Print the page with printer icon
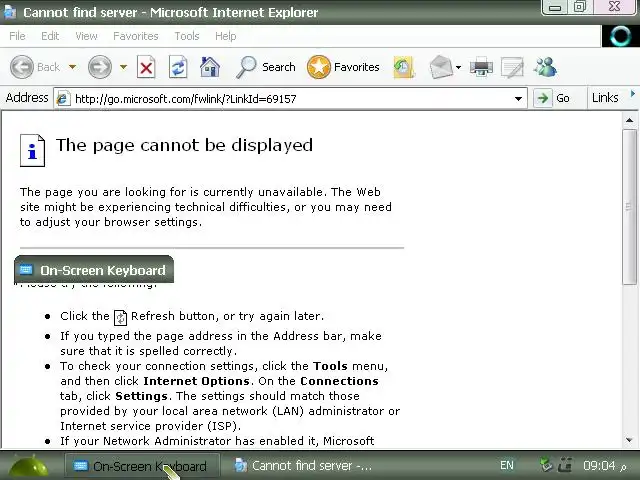 [x=481, y=67]
